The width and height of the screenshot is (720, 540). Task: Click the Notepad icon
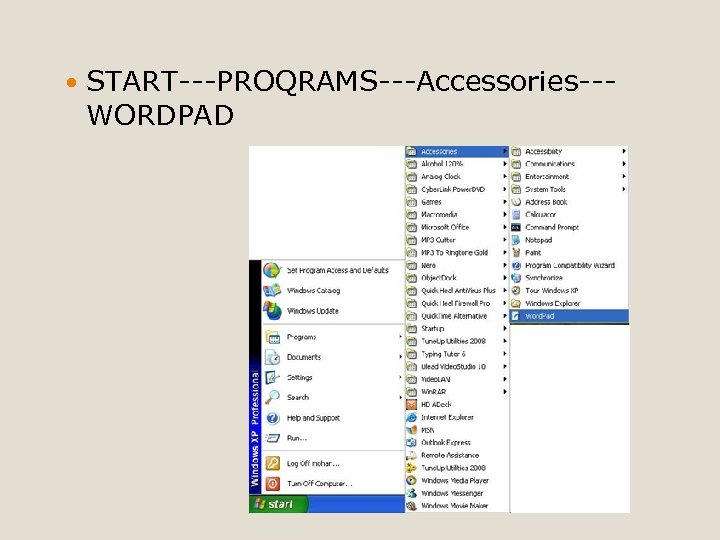click(x=516, y=240)
